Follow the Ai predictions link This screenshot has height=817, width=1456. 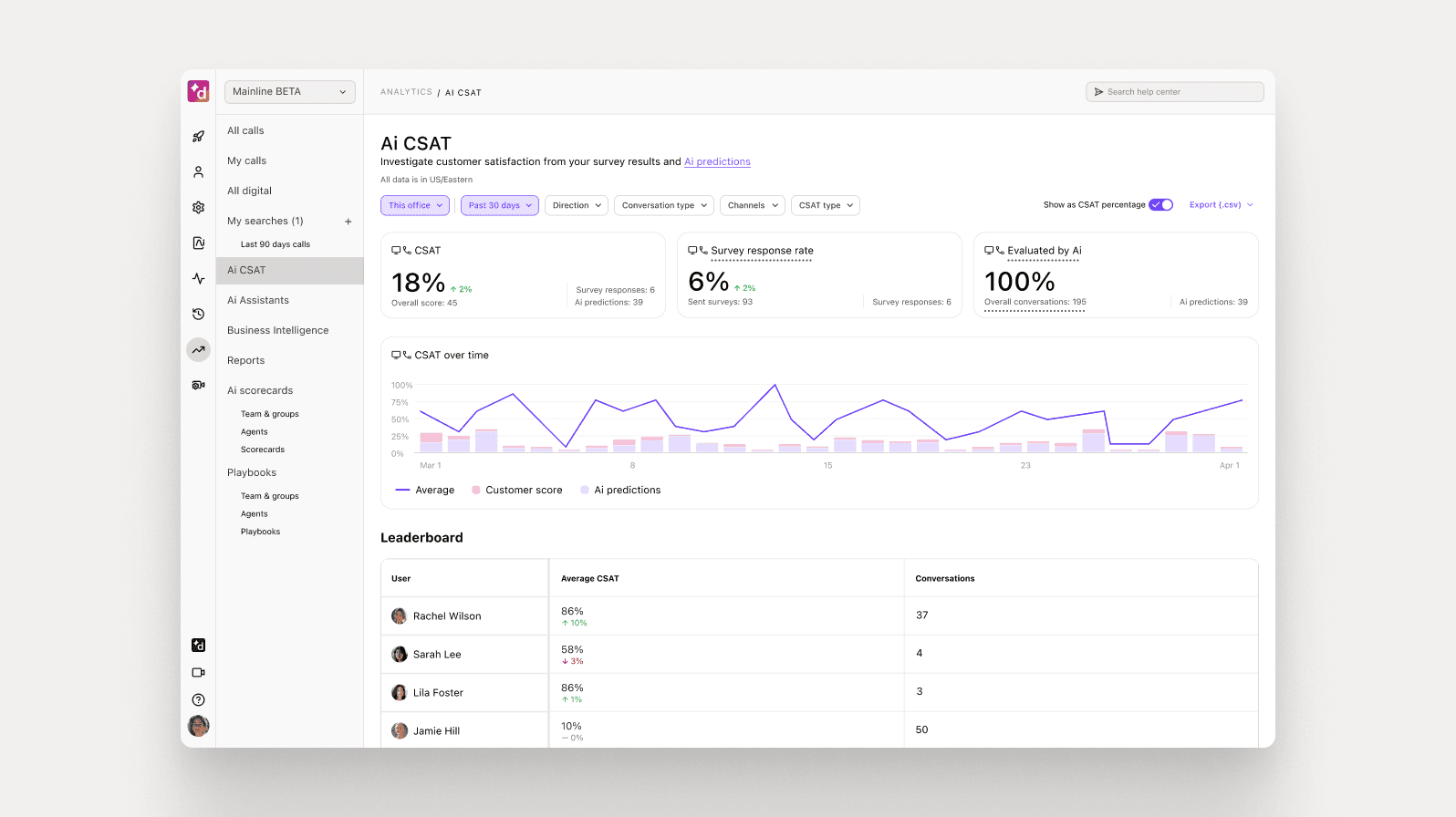717,162
